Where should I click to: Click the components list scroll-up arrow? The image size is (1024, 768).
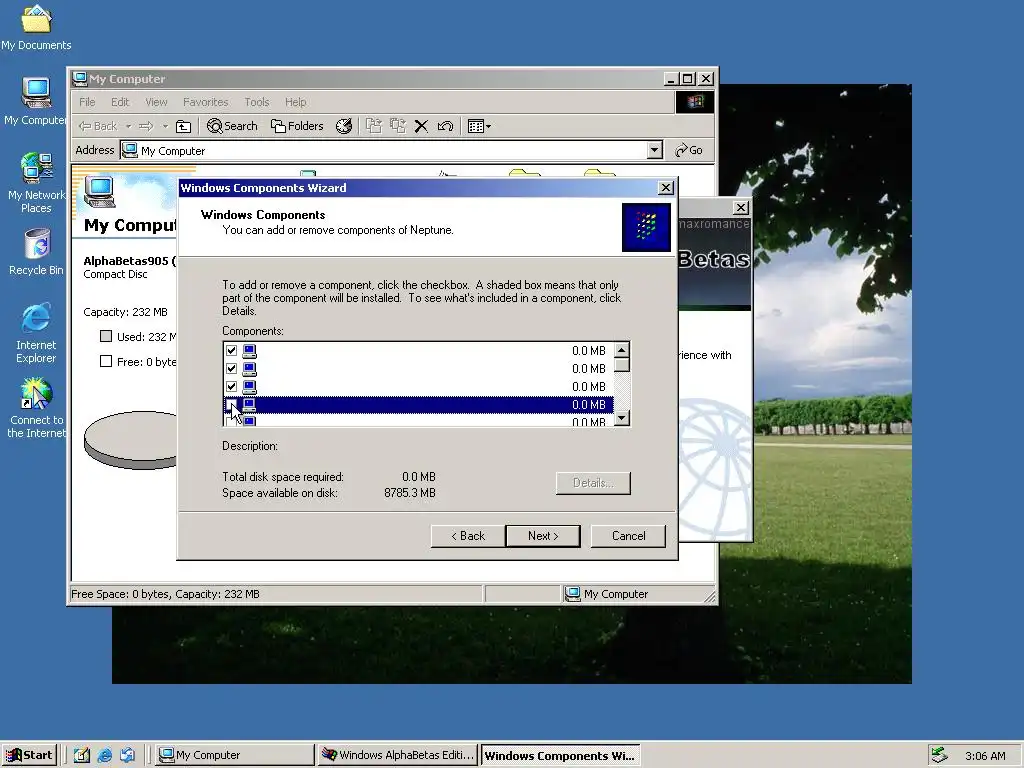point(622,349)
